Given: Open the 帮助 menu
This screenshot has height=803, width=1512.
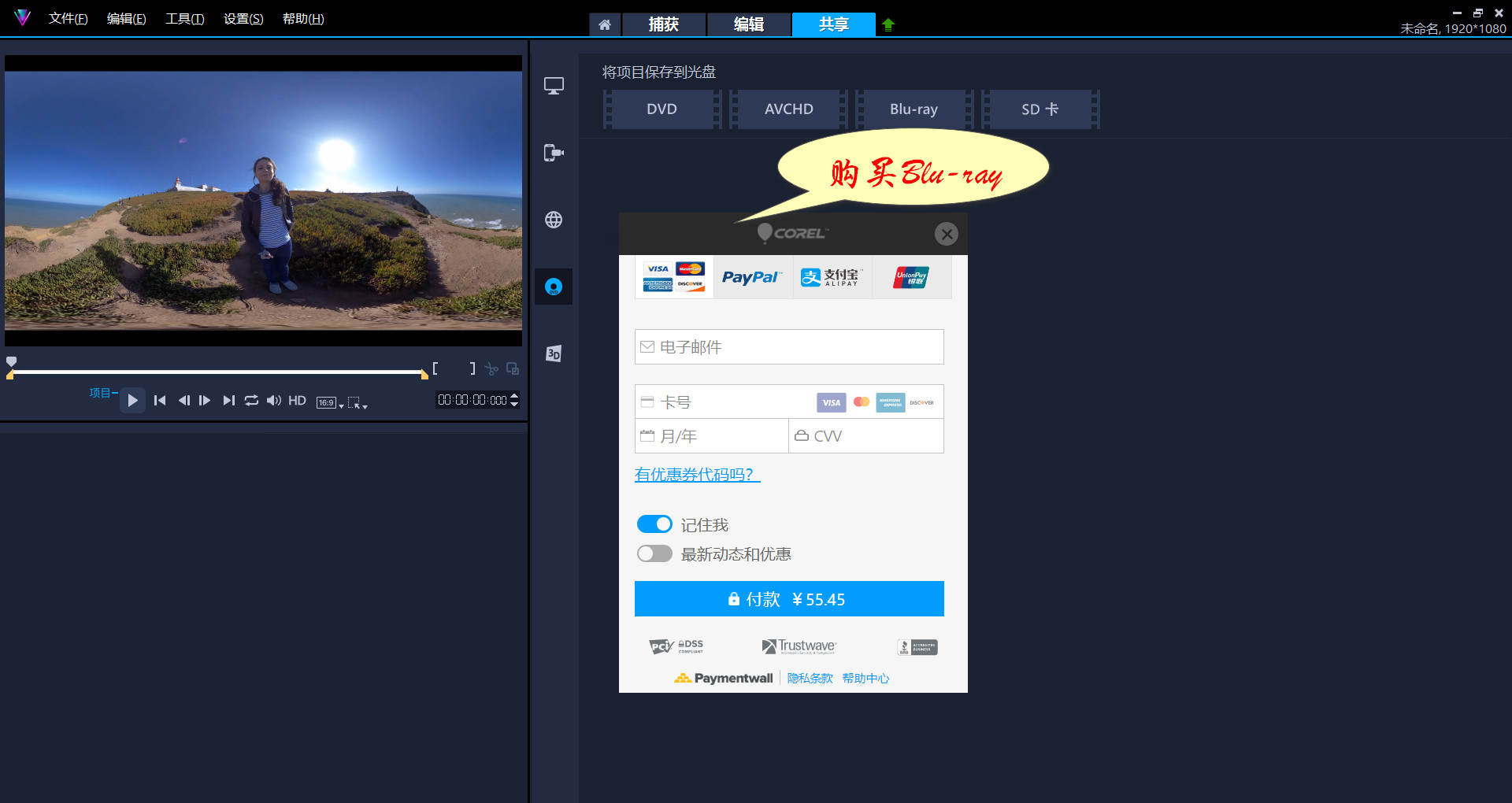Looking at the screenshot, I should click(303, 18).
